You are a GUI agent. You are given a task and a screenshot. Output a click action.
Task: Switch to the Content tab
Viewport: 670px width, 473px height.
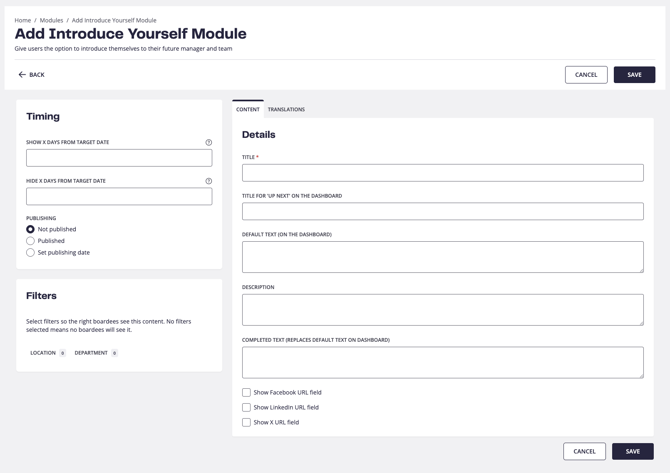pyautogui.click(x=248, y=109)
